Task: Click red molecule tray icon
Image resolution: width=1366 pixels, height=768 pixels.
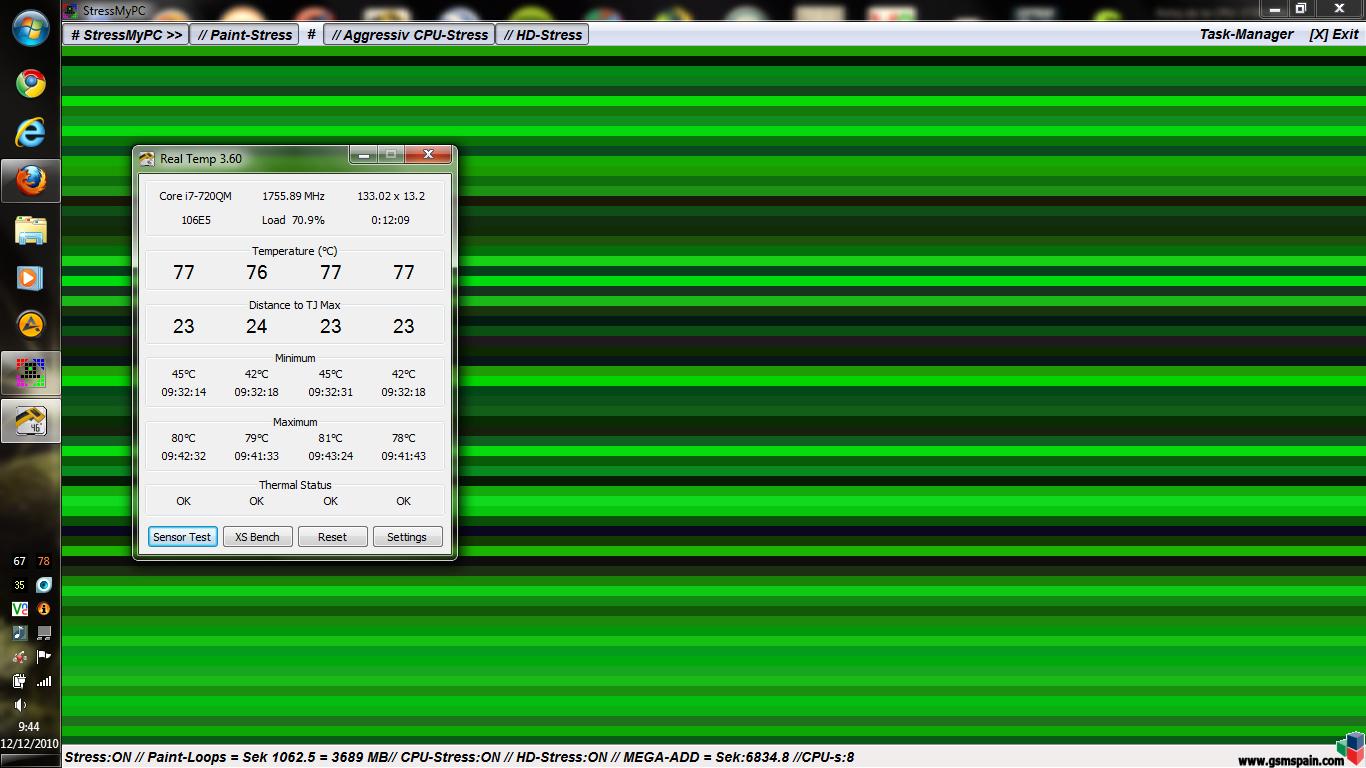Action: click(19, 657)
